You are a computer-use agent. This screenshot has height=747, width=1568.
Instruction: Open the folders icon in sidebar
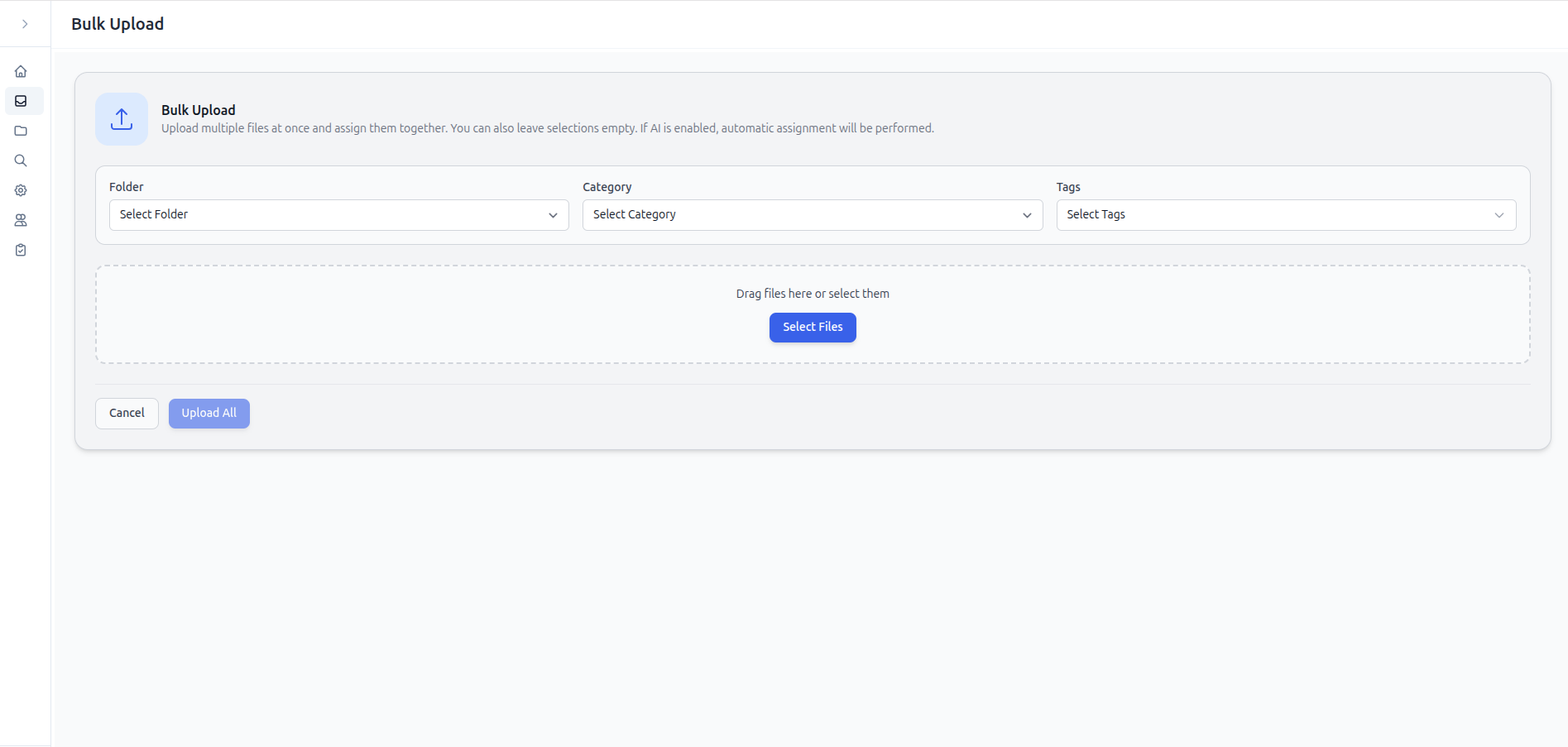pyautogui.click(x=21, y=131)
